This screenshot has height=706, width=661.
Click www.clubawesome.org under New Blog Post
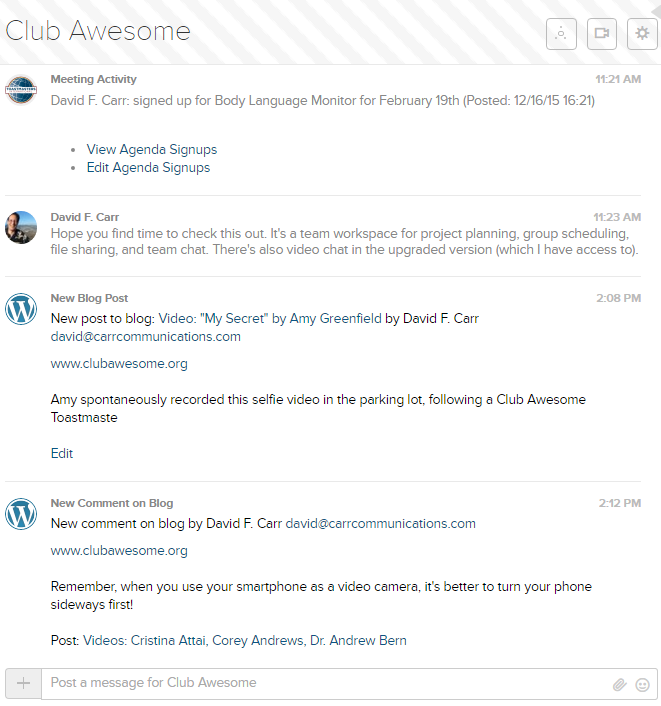119,363
